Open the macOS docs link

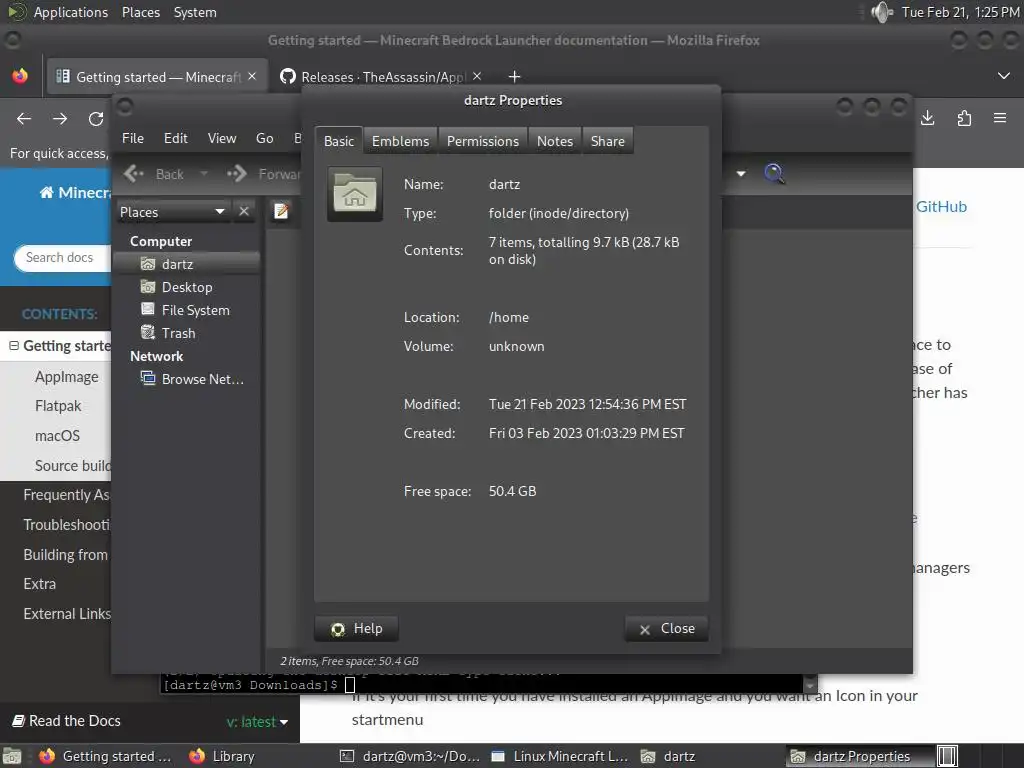pyautogui.click(x=57, y=436)
